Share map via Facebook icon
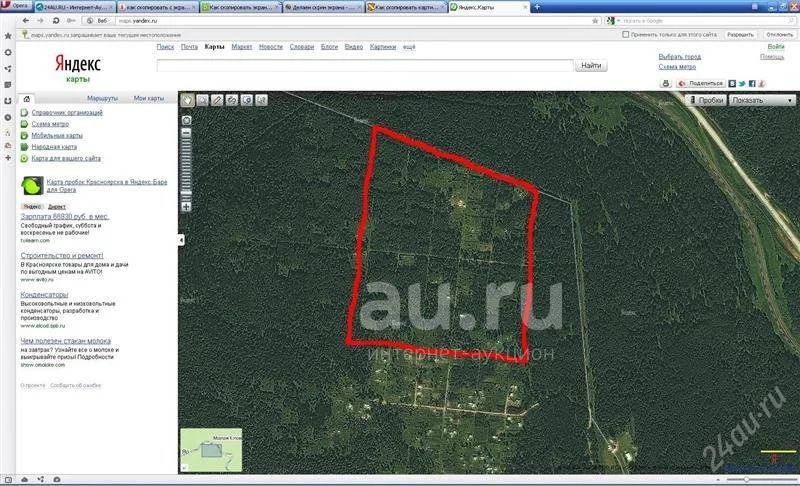The image size is (800, 486). point(752,83)
